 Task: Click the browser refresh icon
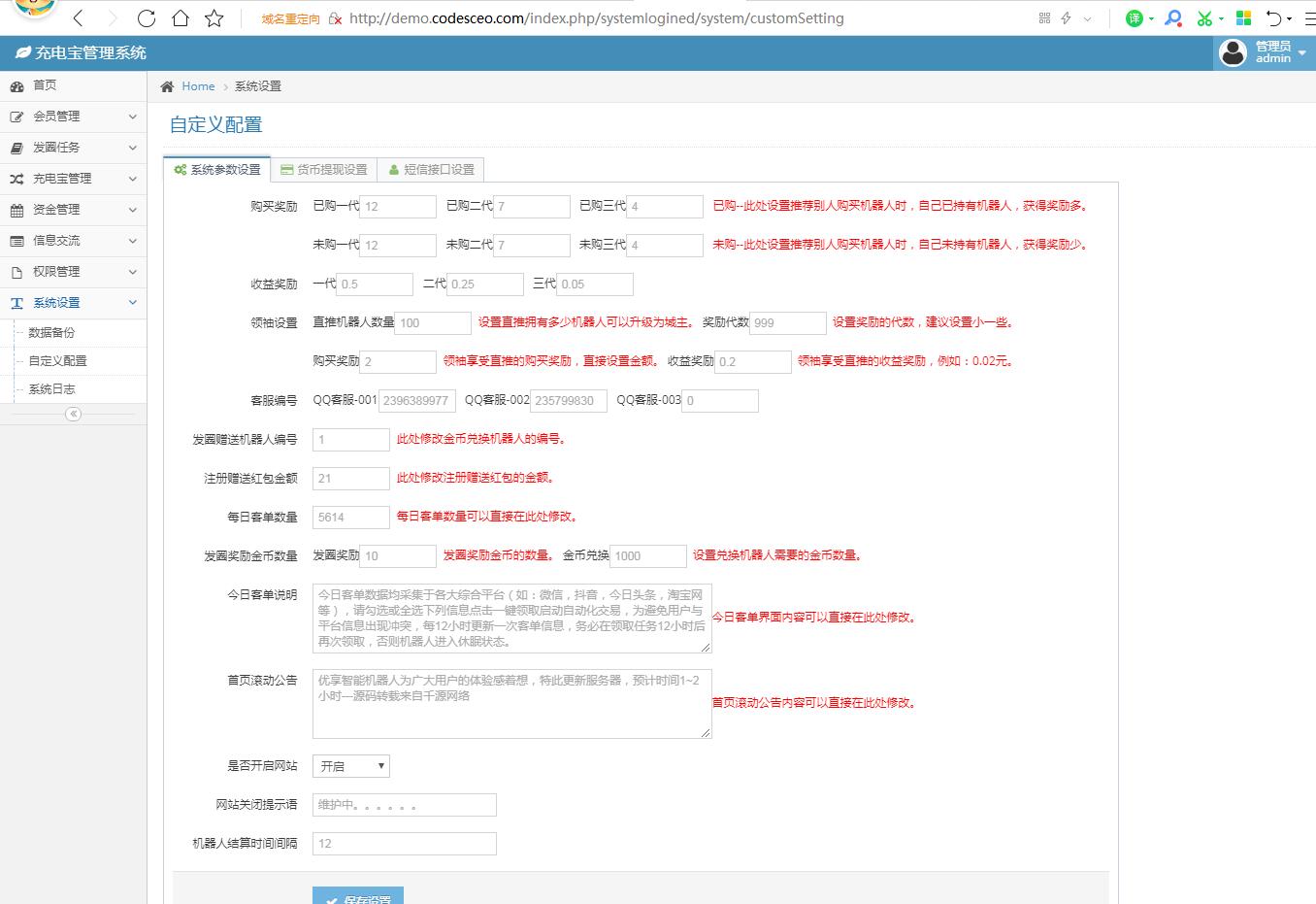[147, 18]
